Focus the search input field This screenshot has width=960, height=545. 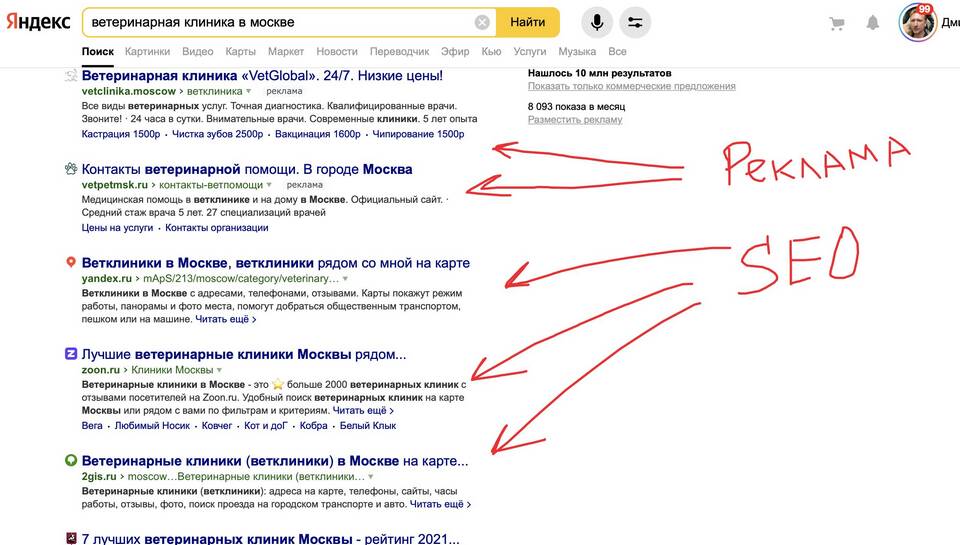tap(282, 23)
